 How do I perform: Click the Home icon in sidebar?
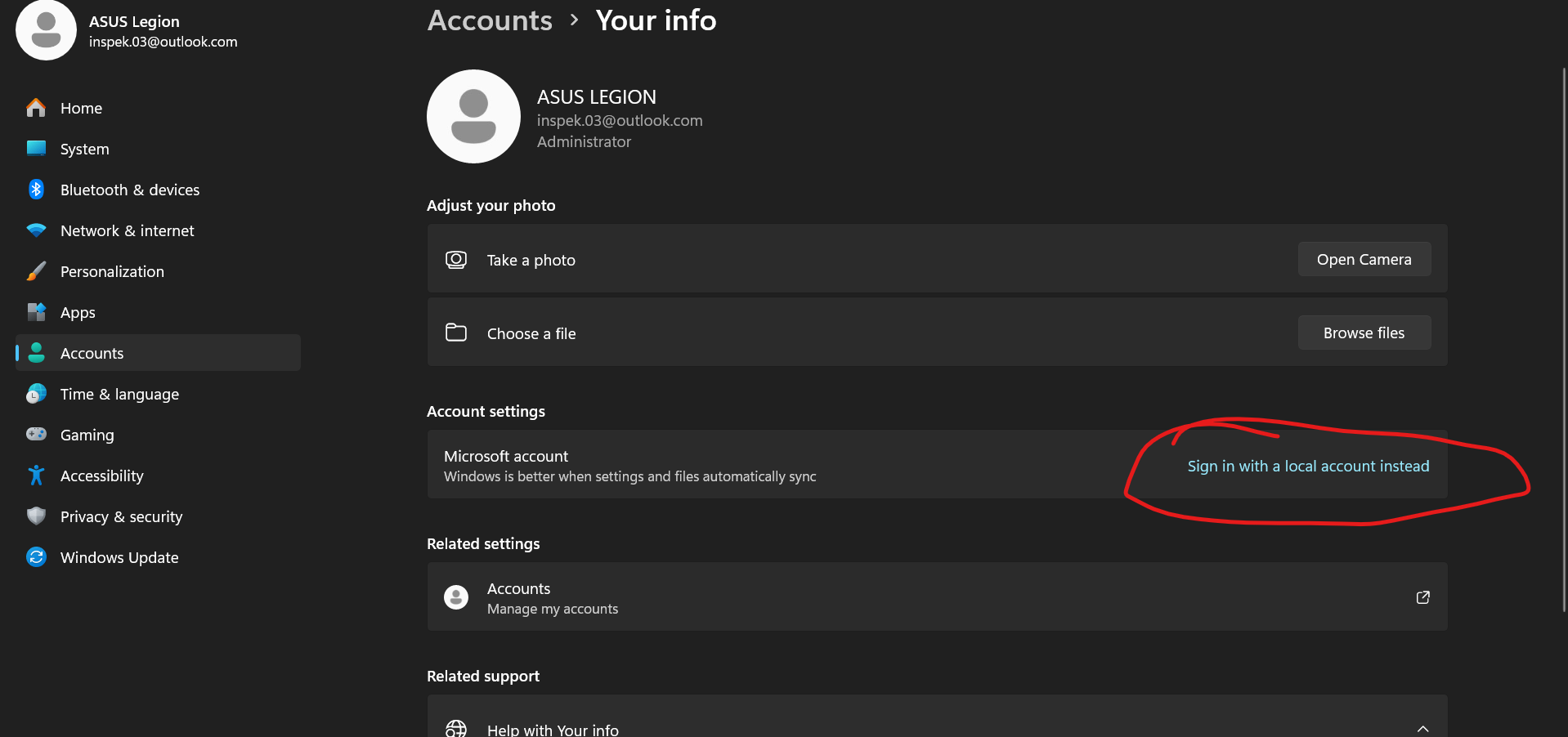(36, 108)
